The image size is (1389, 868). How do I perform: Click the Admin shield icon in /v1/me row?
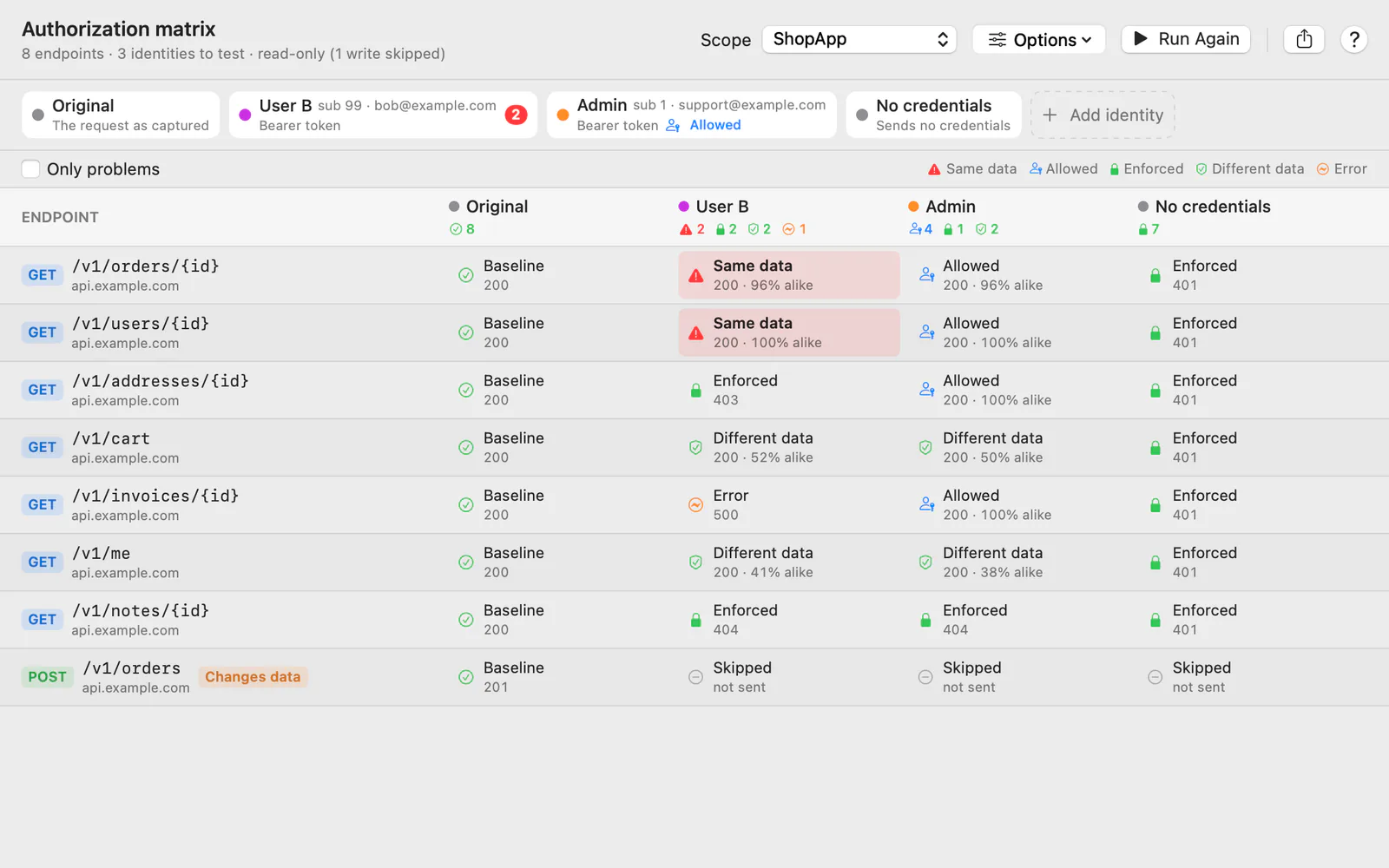pos(925,562)
